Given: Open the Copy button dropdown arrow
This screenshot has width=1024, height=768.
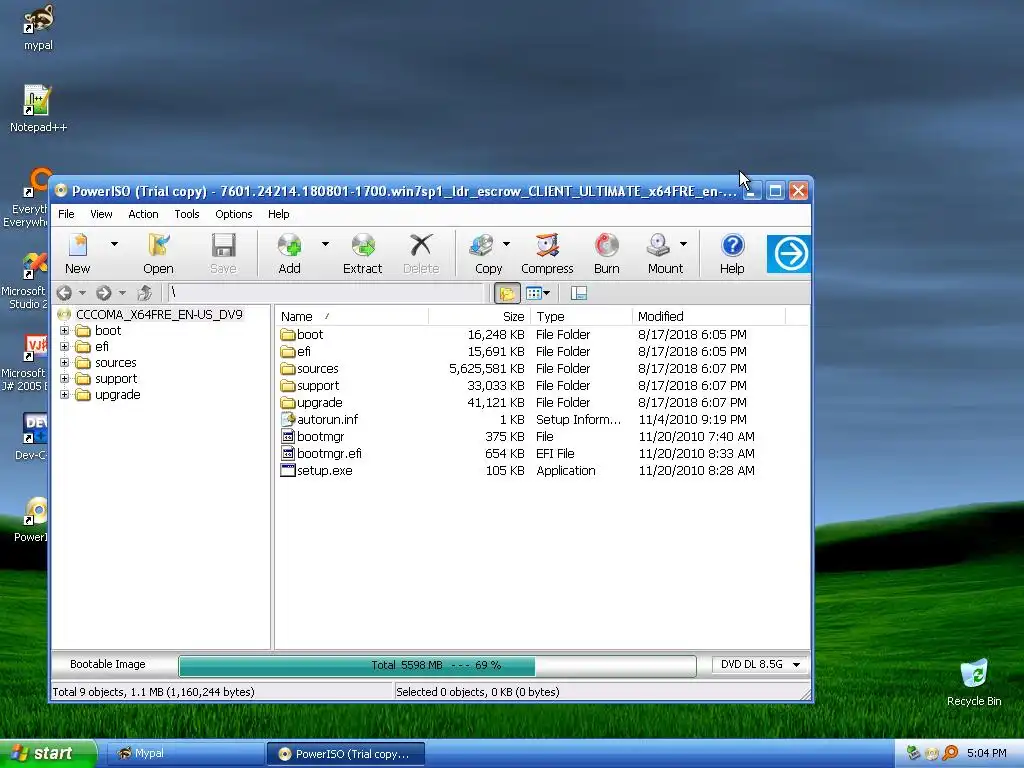Looking at the screenshot, I should 506,244.
